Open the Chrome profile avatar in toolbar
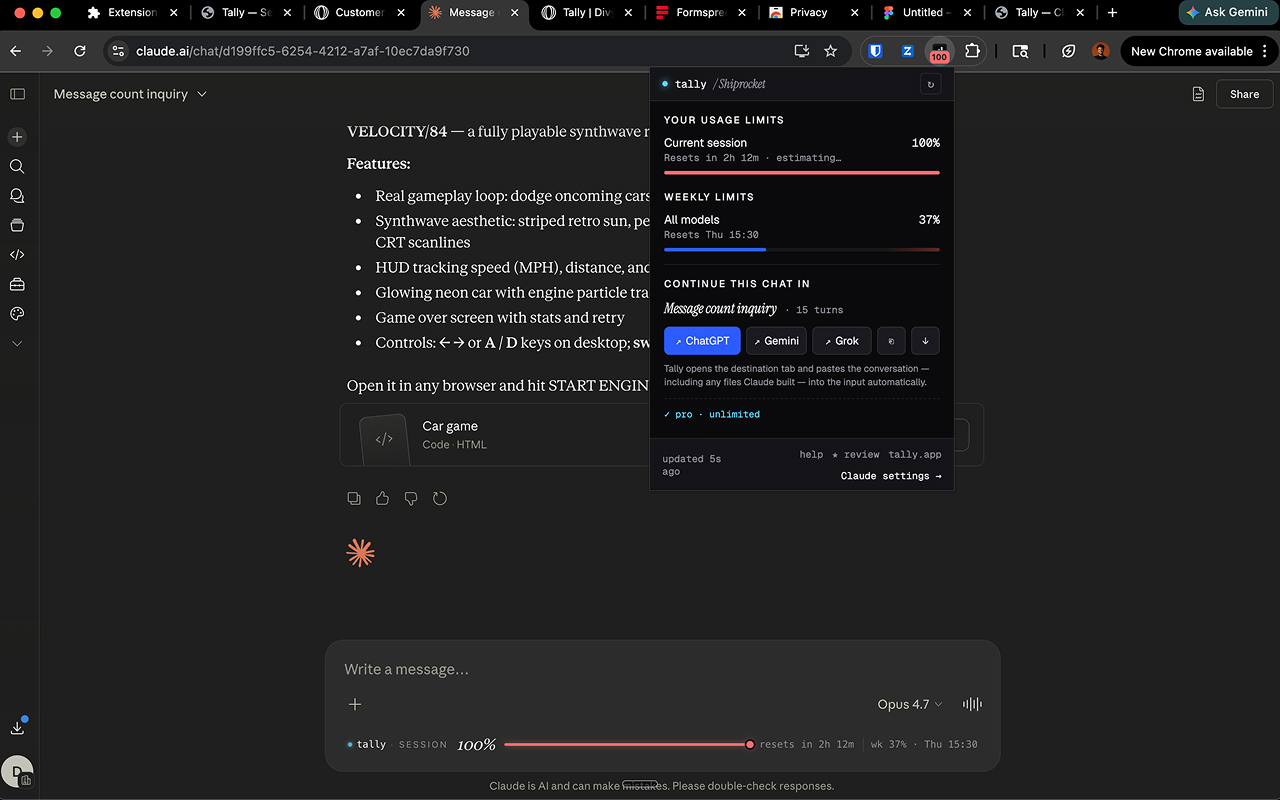Image resolution: width=1280 pixels, height=800 pixels. tap(1101, 51)
